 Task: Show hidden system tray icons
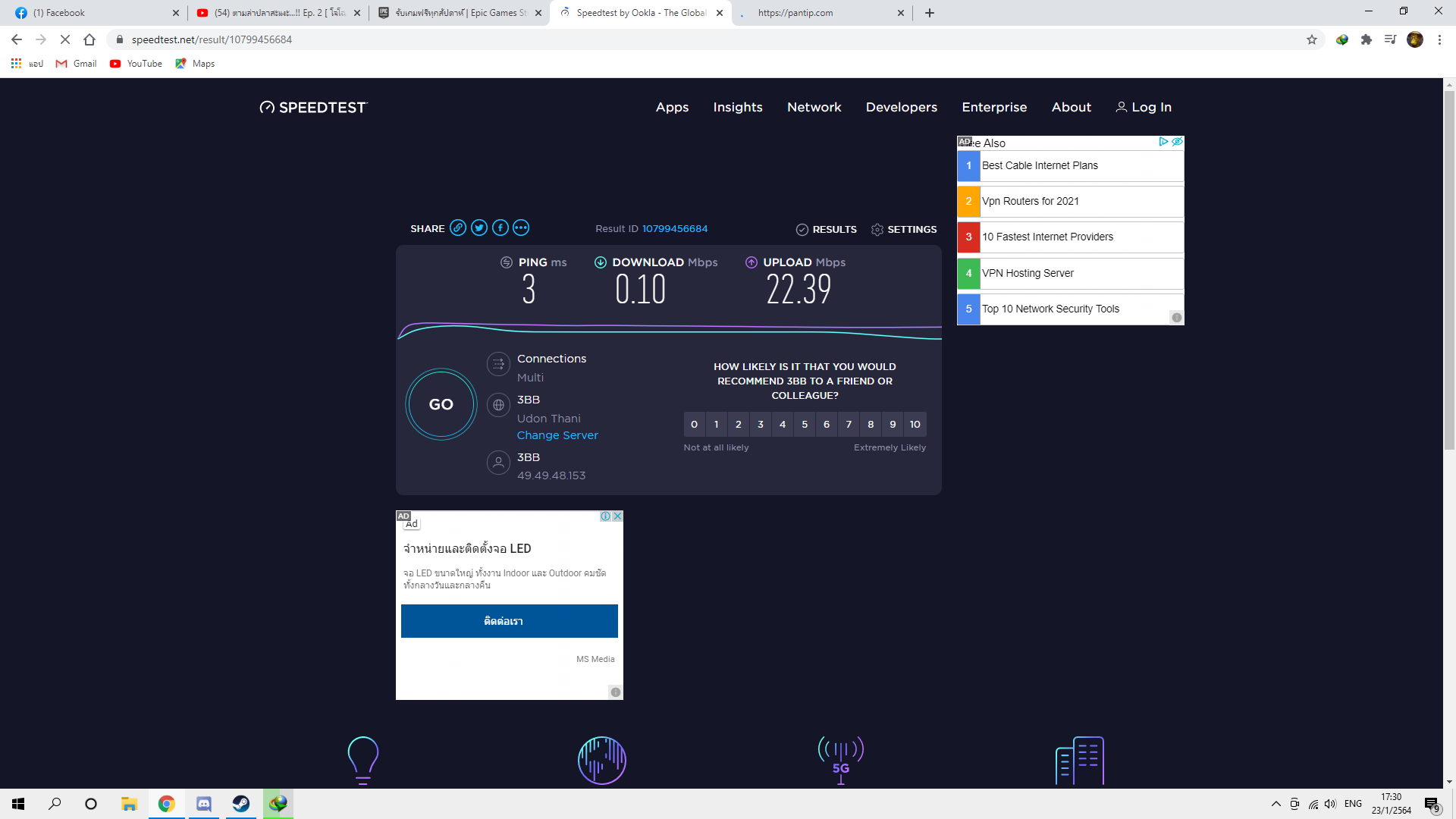[1276, 804]
